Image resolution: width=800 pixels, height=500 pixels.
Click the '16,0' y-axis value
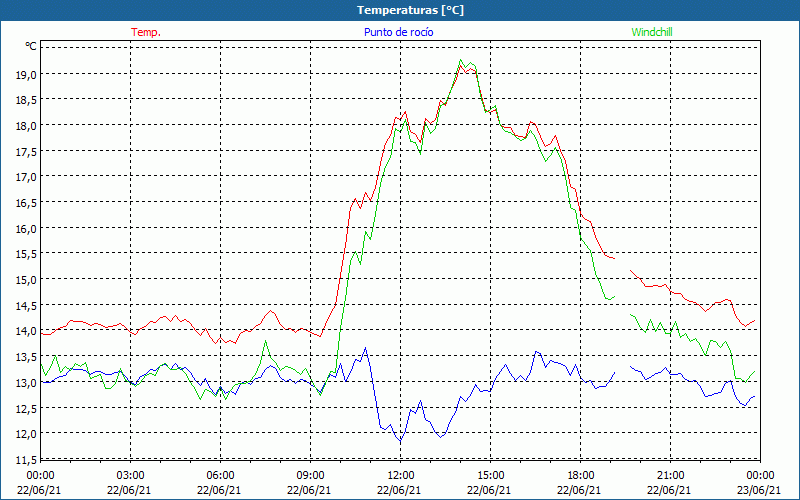click(28, 229)
